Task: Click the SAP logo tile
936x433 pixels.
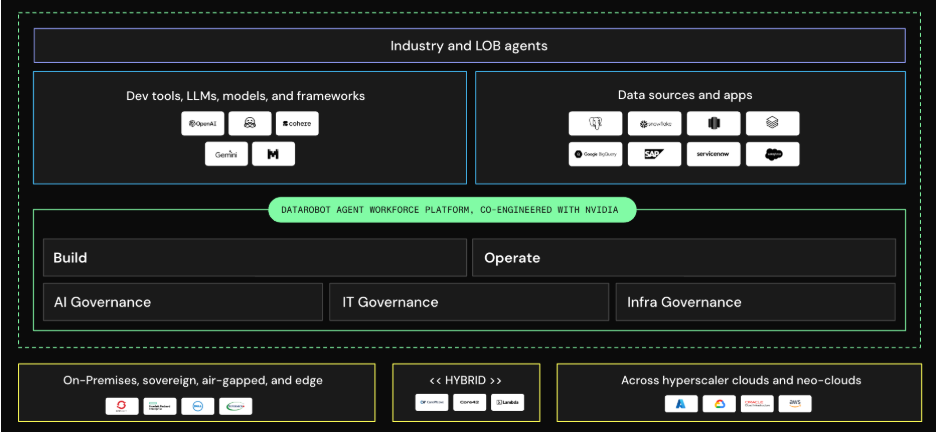Action: pyautogui.click(x=654, y=154)
